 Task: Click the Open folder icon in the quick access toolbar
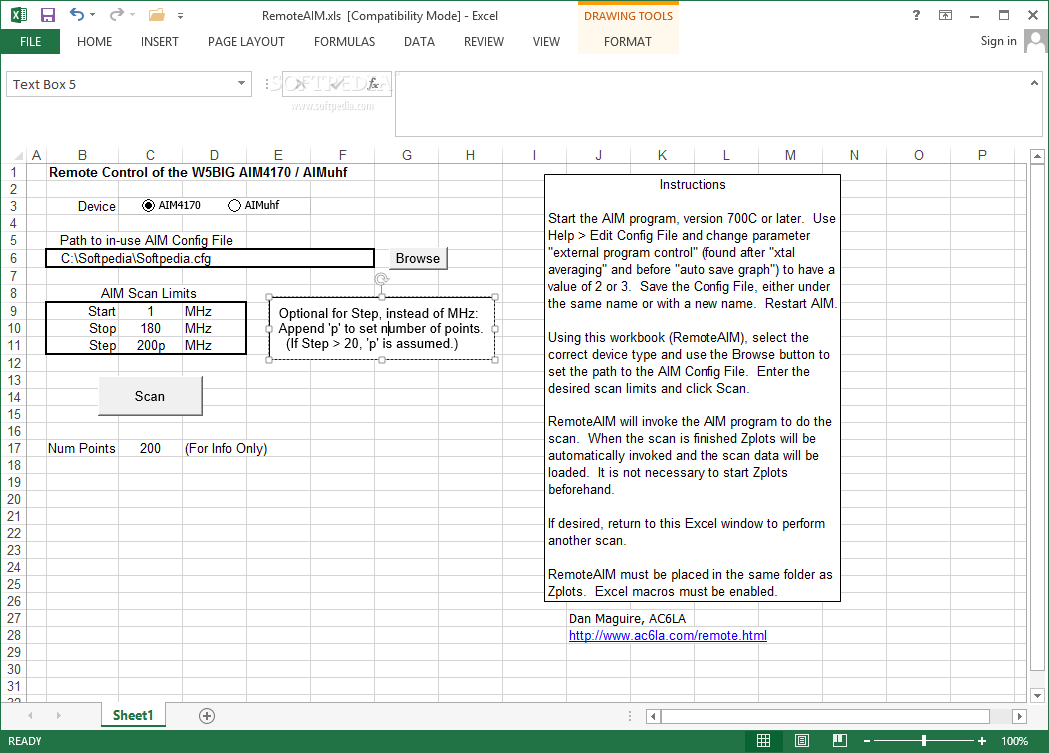click(157, 15)
